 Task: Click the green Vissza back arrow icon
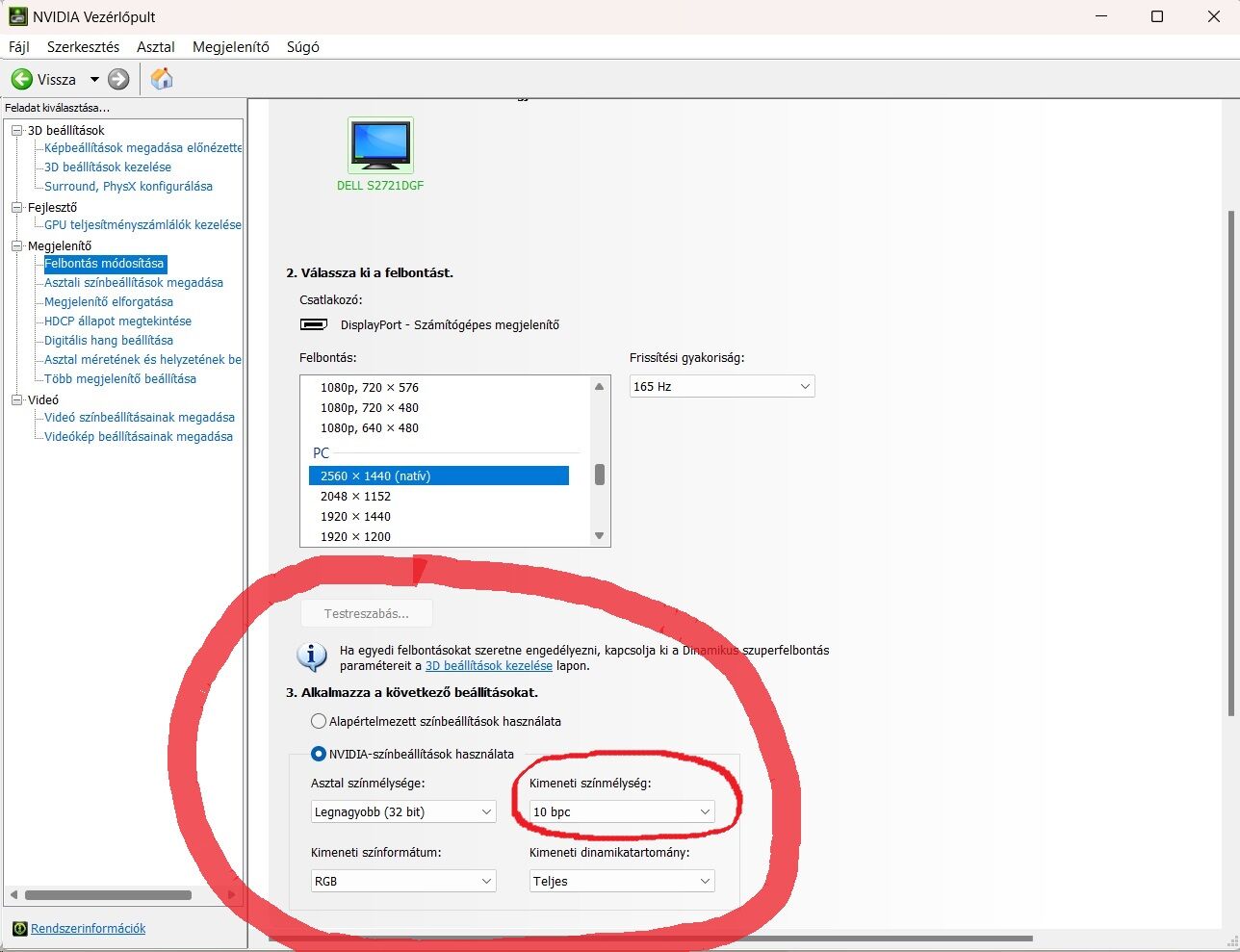tap(21, 79)
